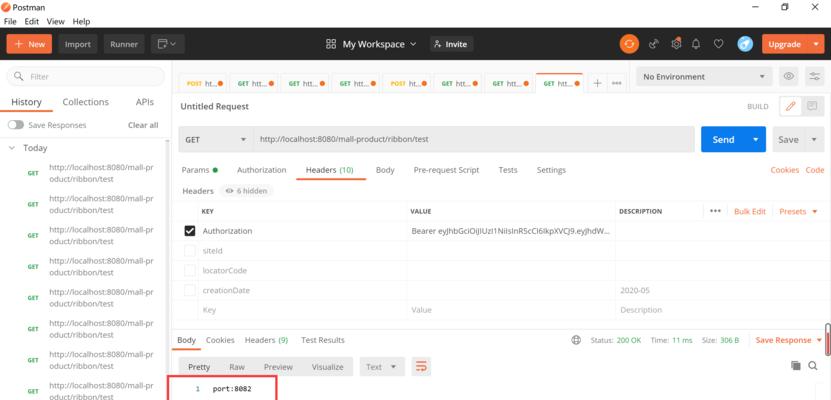Open the GET method dropdown
831x400 pixels.
tap(216, 139)
